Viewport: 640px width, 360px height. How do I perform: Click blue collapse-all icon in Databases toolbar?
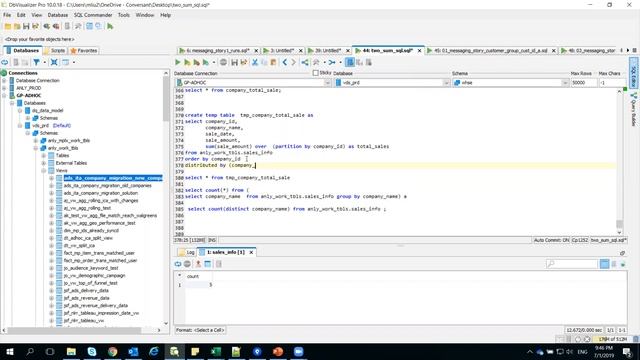click(x=54, y=62)
